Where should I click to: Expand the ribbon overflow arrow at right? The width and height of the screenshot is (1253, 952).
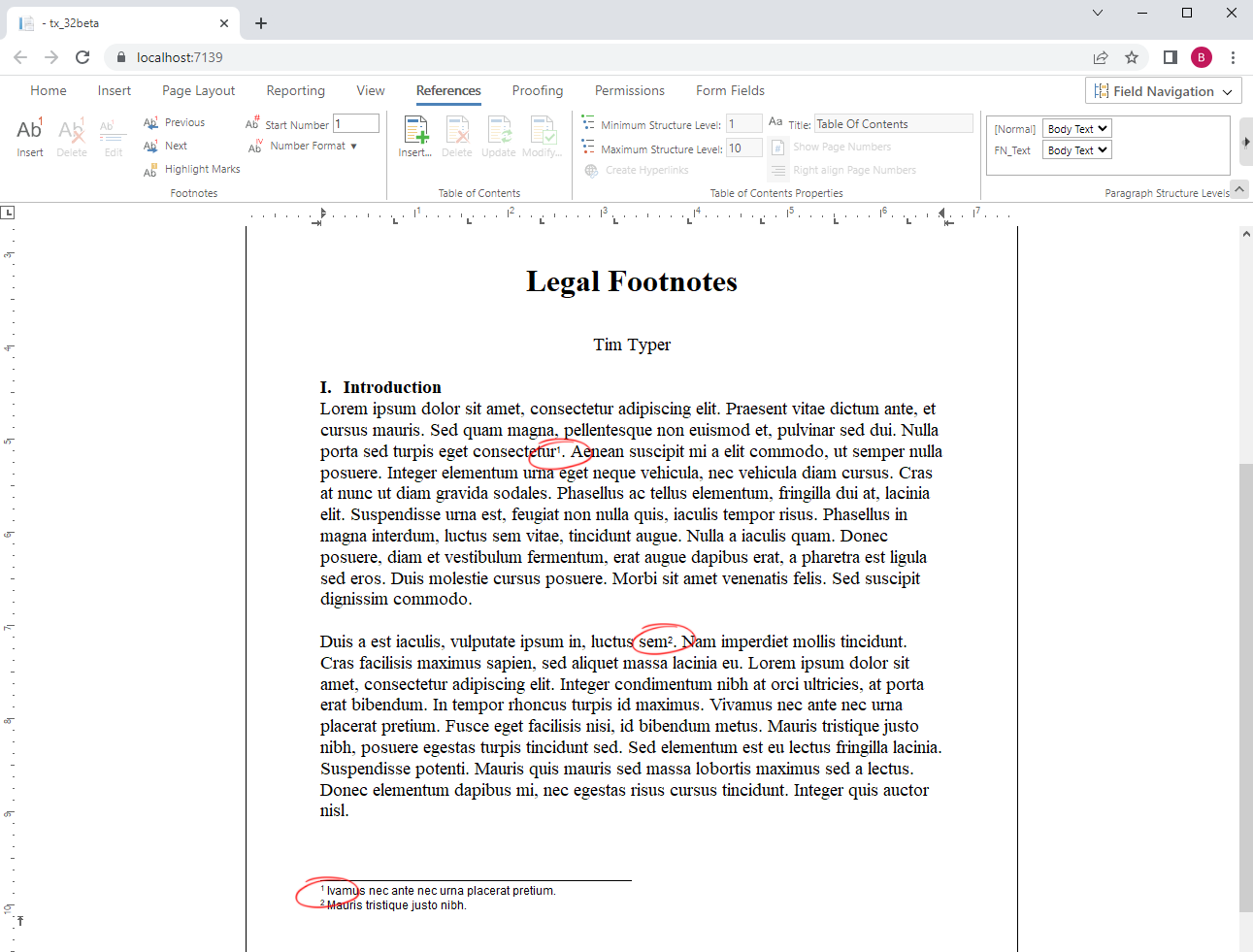[1246, 142]
